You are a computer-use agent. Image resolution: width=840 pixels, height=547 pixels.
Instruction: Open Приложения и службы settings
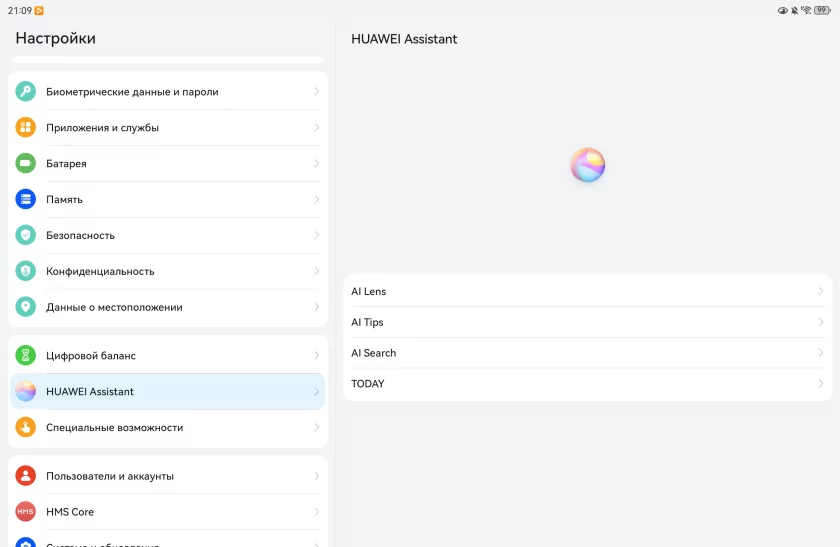pos(168,128)
